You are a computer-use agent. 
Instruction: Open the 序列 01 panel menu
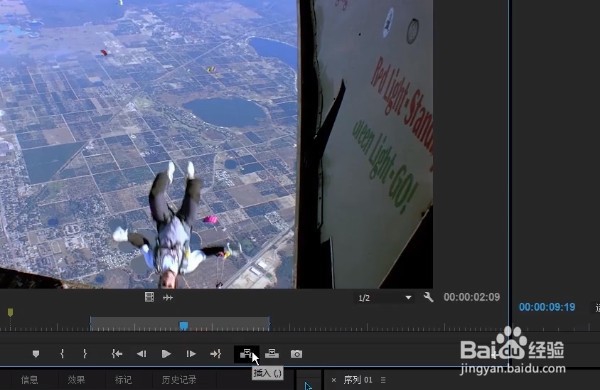383,380
